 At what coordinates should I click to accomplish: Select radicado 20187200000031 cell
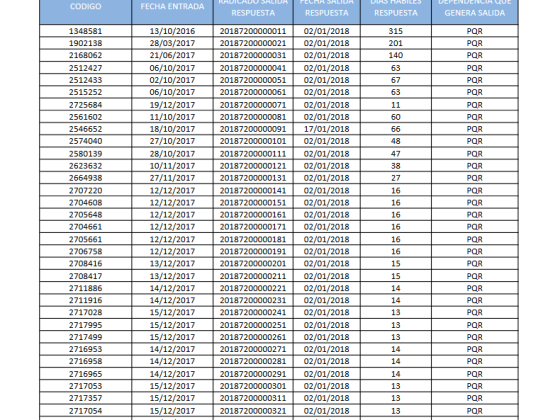pos(253,55)
